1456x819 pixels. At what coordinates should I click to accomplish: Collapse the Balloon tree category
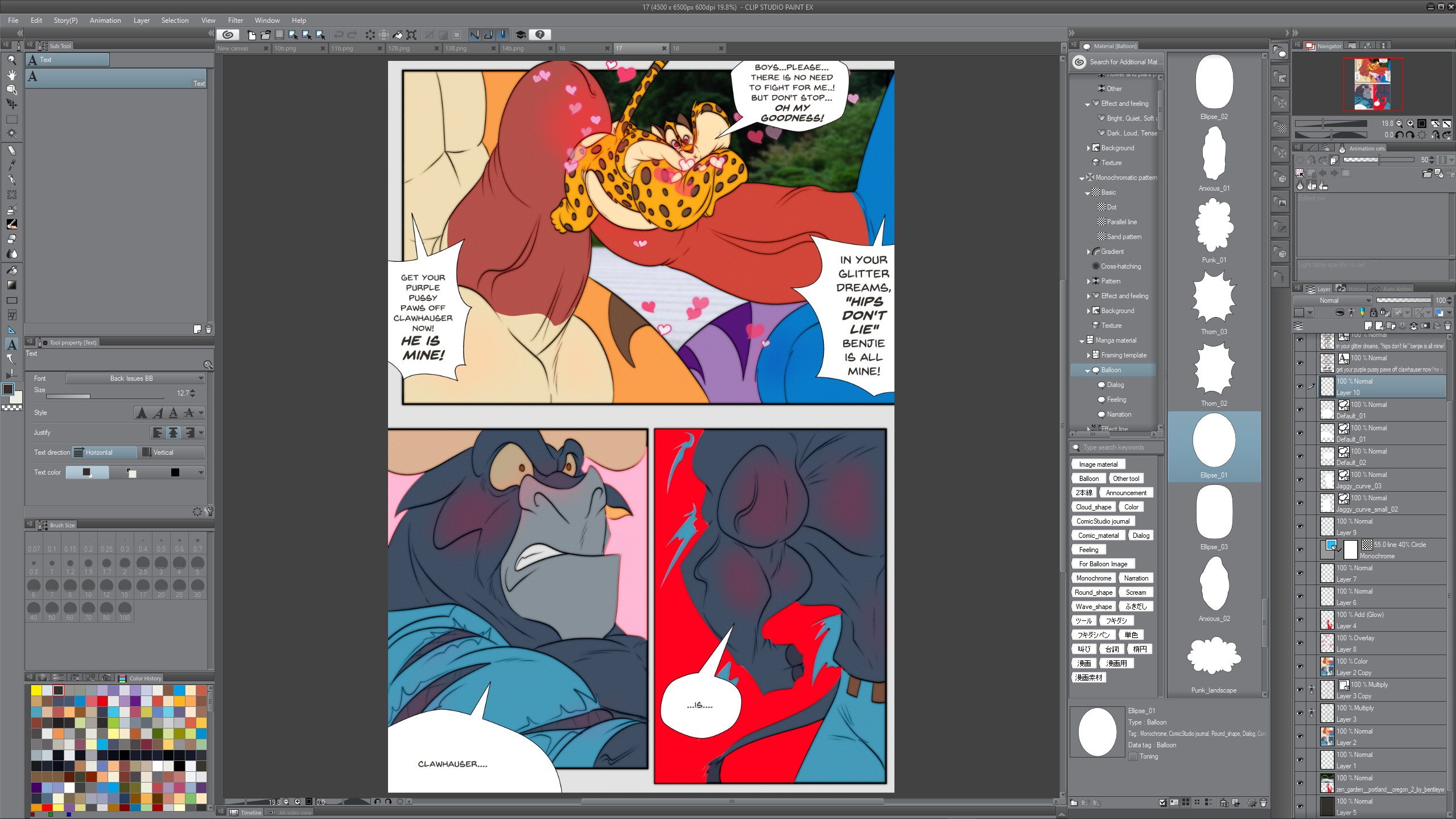(x=1087, y=371)
